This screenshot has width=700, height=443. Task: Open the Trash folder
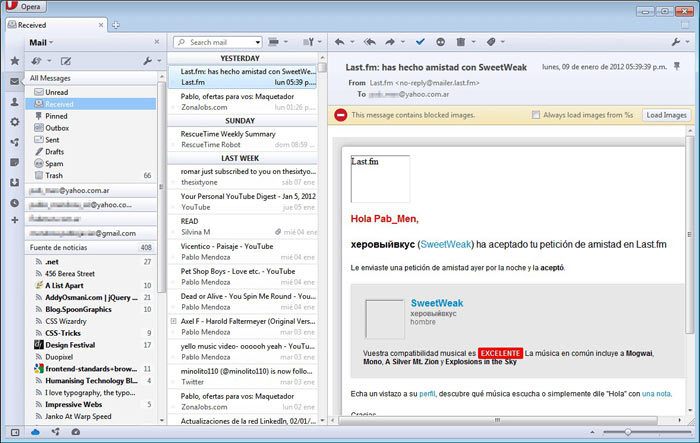[91, 176]
